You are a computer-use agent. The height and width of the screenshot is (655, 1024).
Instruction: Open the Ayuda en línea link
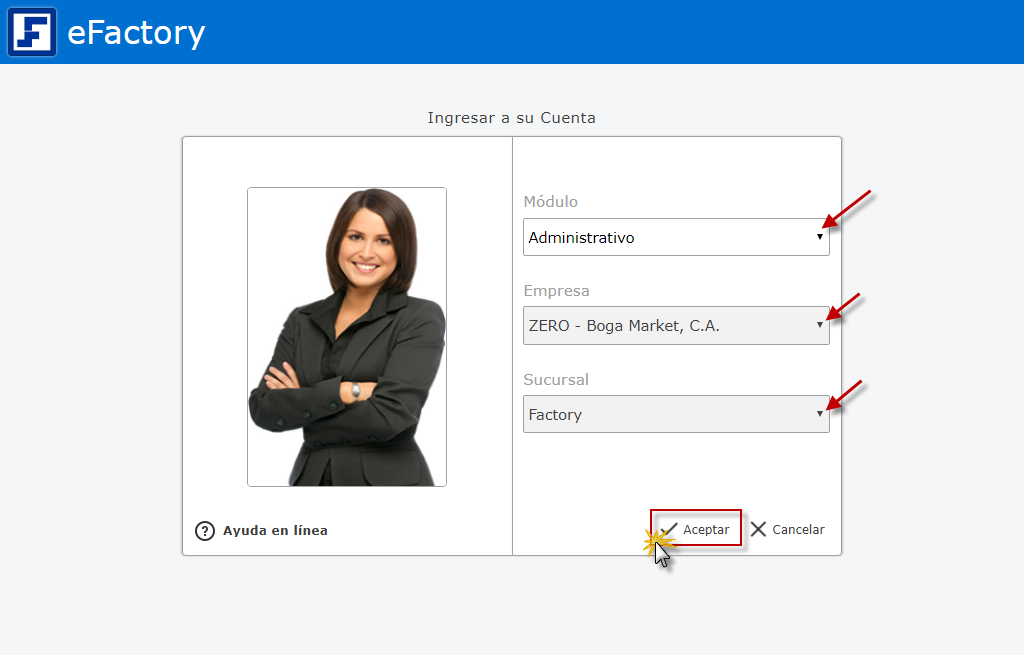click(x=275, y=531)
